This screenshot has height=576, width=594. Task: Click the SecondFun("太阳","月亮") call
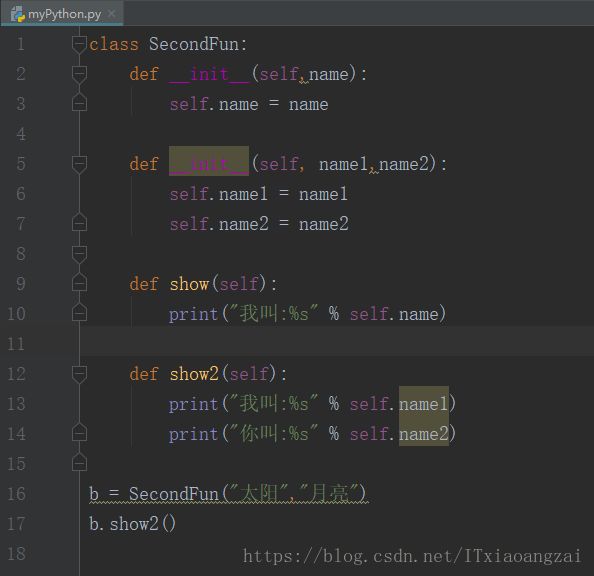click(x=247, y=494)
